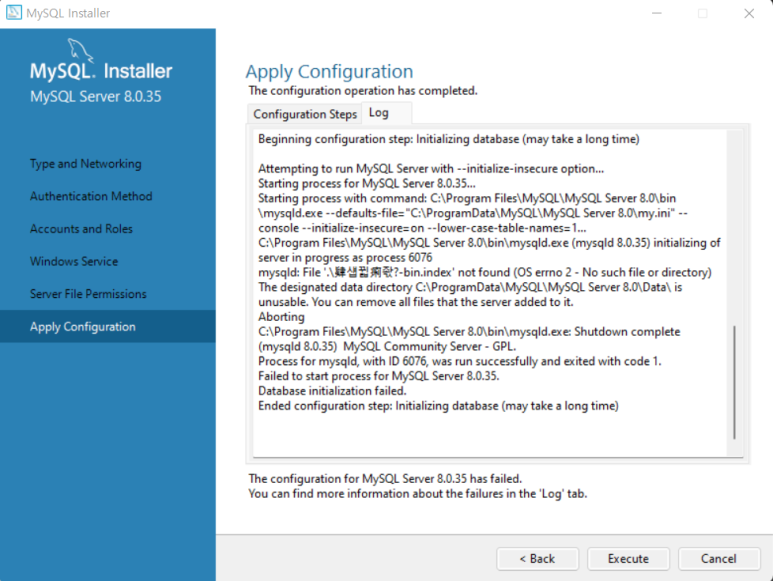Open the Windows Service step
This screenshot has width=773, height=581.
(73, 261)
